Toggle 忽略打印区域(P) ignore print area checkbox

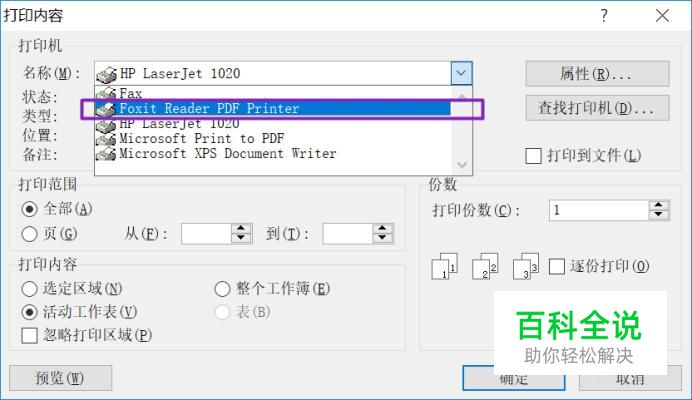pyautogui.click(x=30, y=336)
